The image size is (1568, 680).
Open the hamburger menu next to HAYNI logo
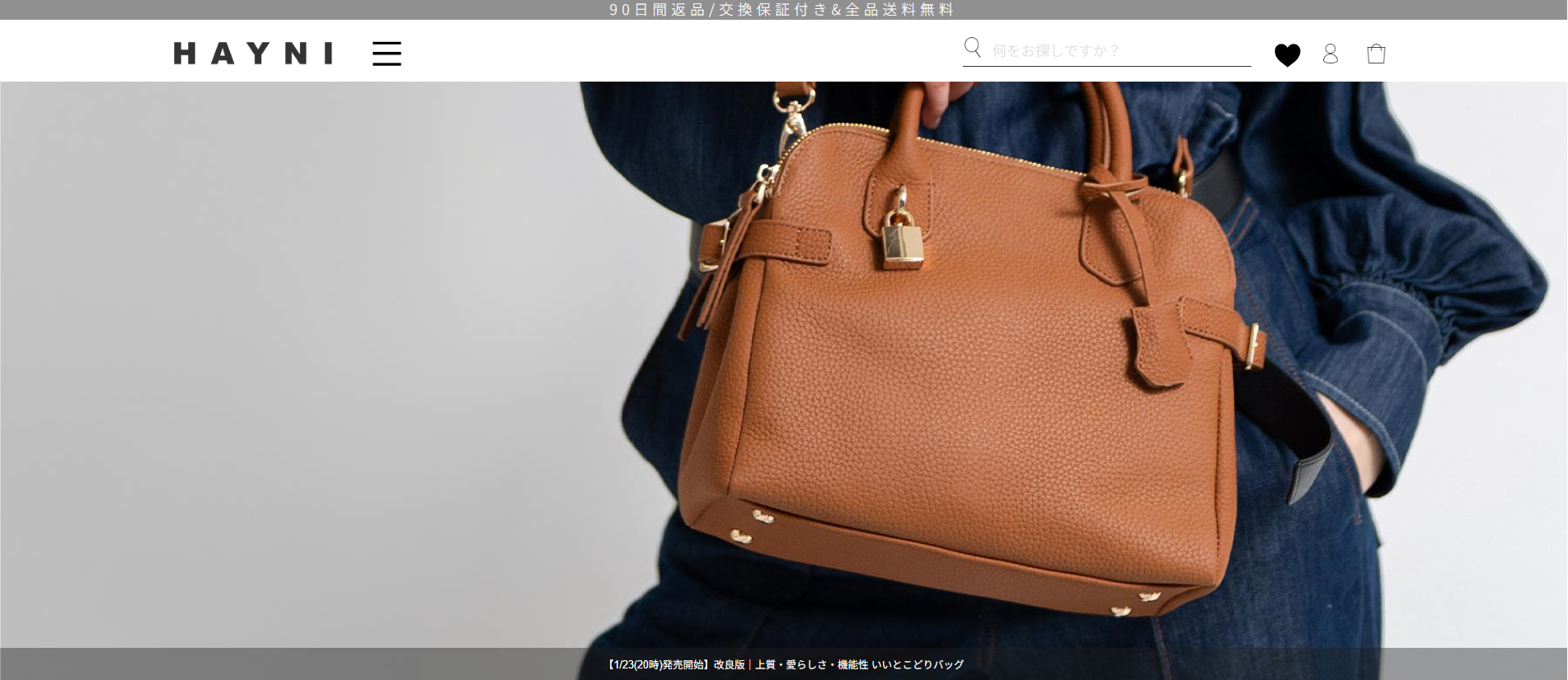click(387, 54)
